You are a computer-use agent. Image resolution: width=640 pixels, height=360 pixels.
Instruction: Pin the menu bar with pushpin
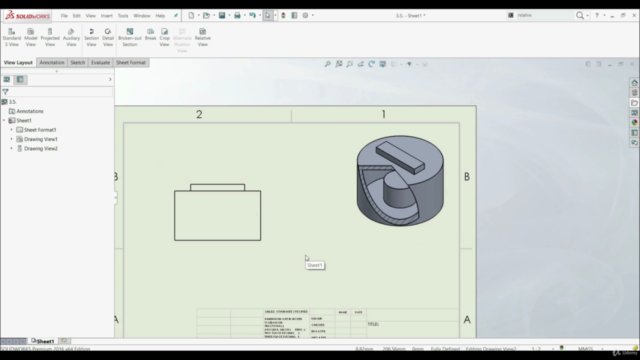pyautogui.click(x=176, y=16)
